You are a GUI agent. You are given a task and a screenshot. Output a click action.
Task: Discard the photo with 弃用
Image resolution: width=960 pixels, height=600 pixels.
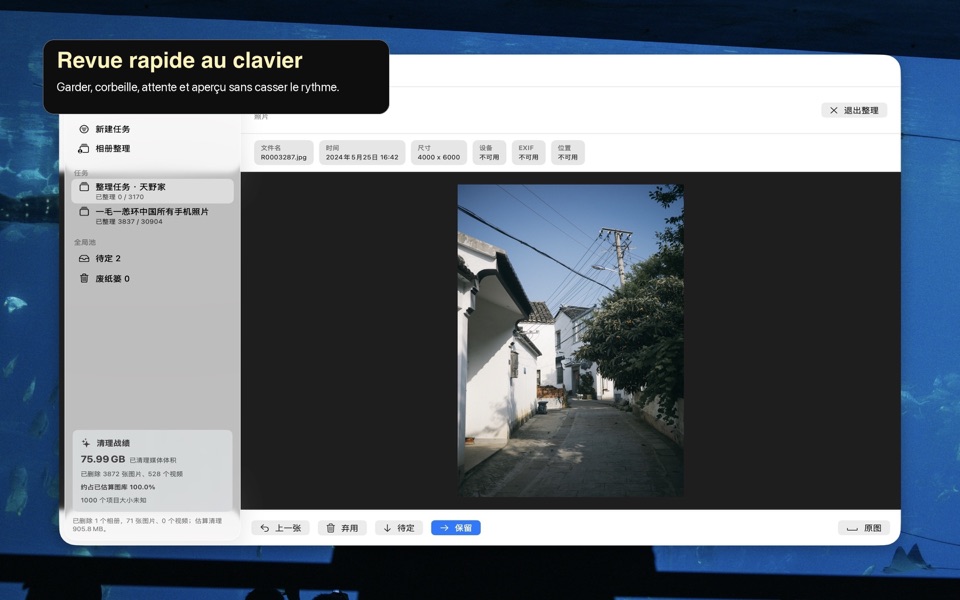[342, 528]
